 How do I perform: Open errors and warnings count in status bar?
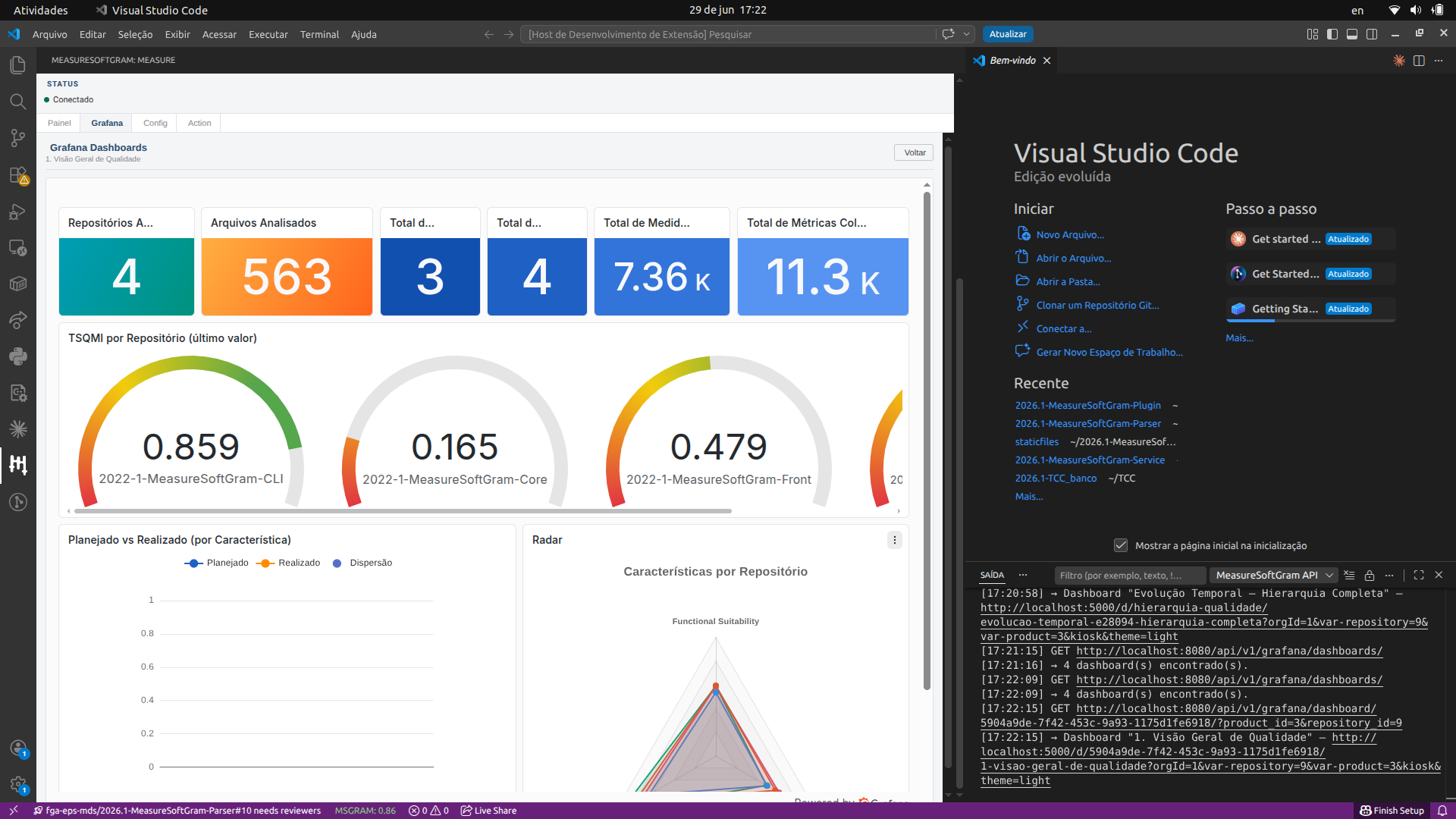428,811
